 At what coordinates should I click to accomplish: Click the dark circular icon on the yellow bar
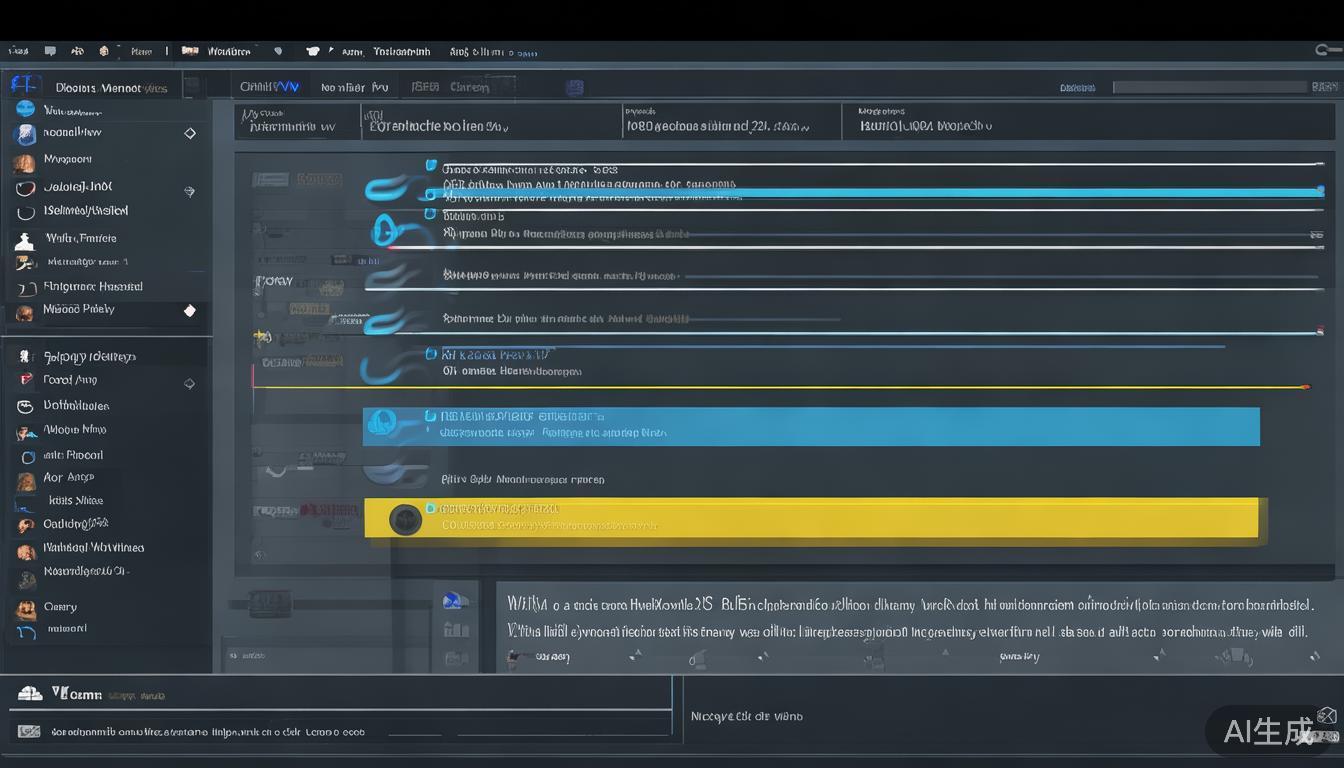coord(405,519)
